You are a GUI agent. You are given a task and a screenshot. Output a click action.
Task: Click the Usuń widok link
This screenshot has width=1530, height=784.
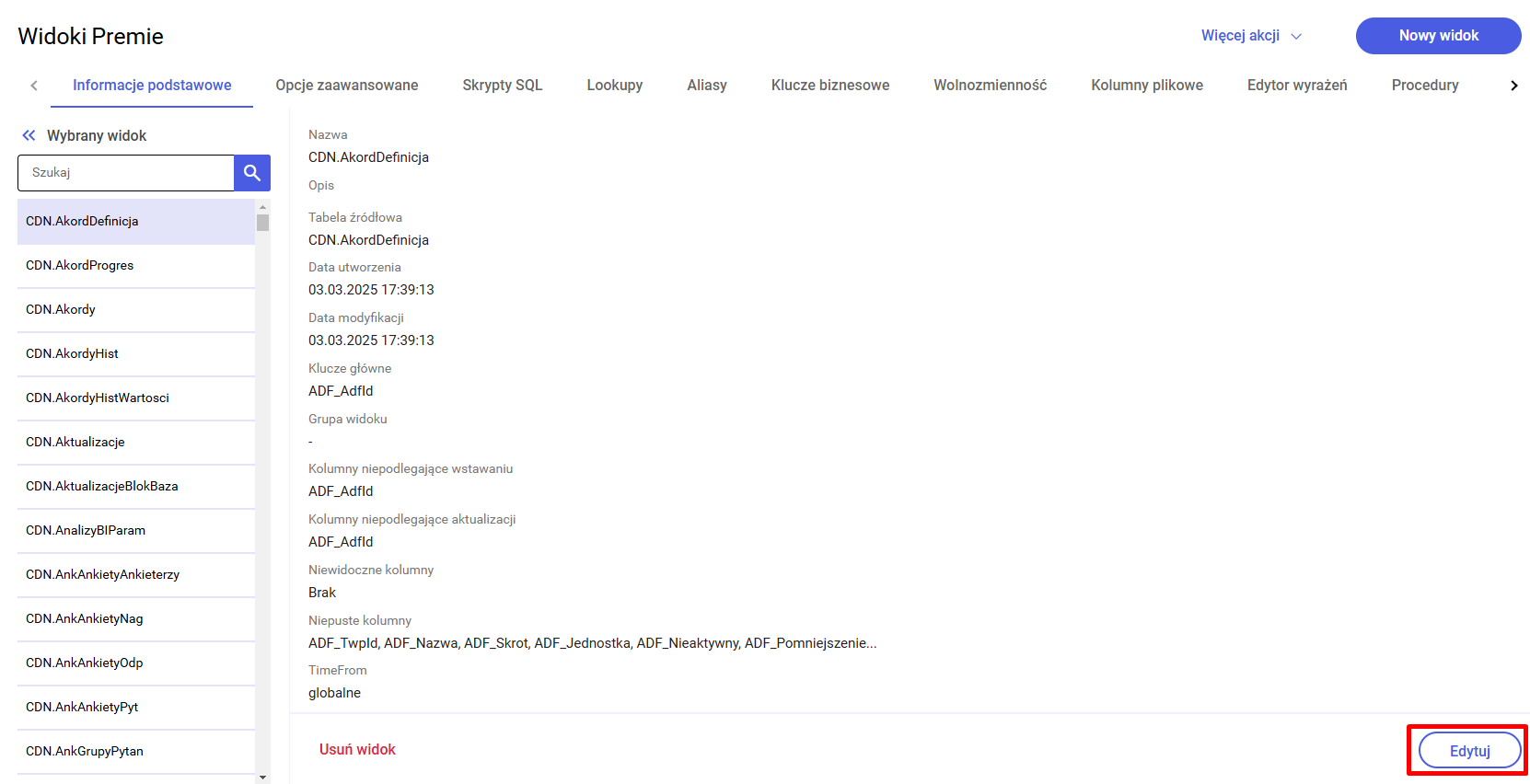(357, 749)
